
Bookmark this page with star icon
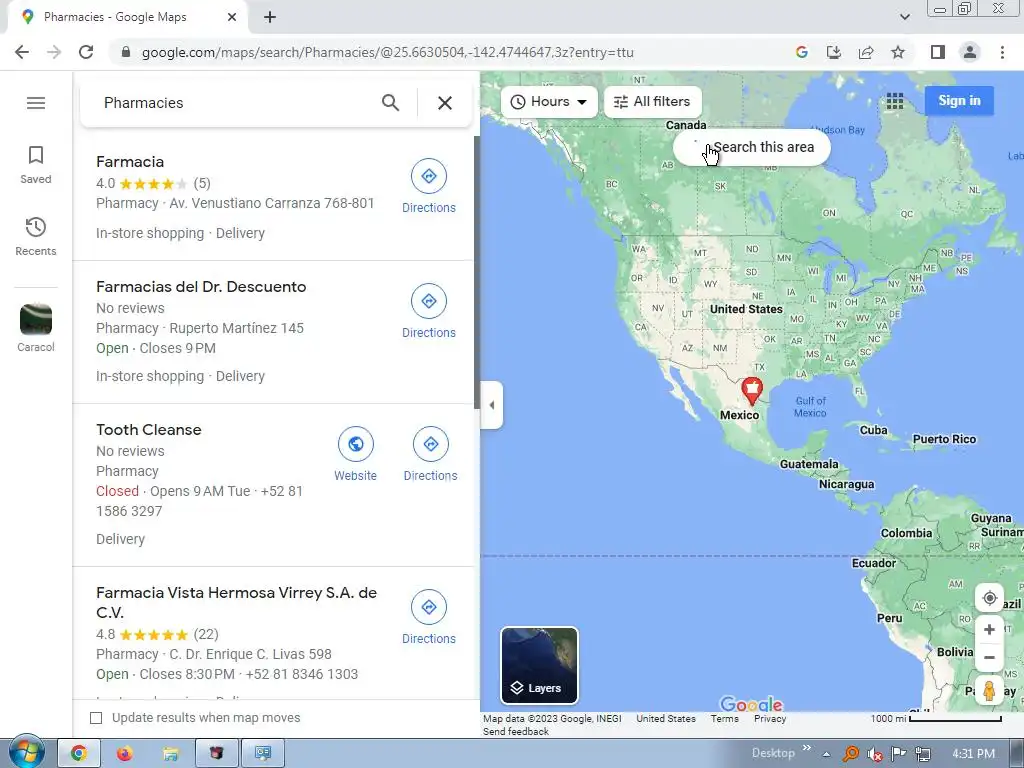(898, 52)
